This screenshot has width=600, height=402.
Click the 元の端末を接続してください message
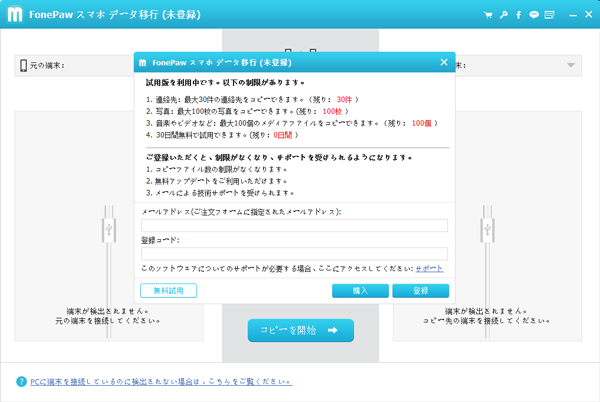point(108,321)
